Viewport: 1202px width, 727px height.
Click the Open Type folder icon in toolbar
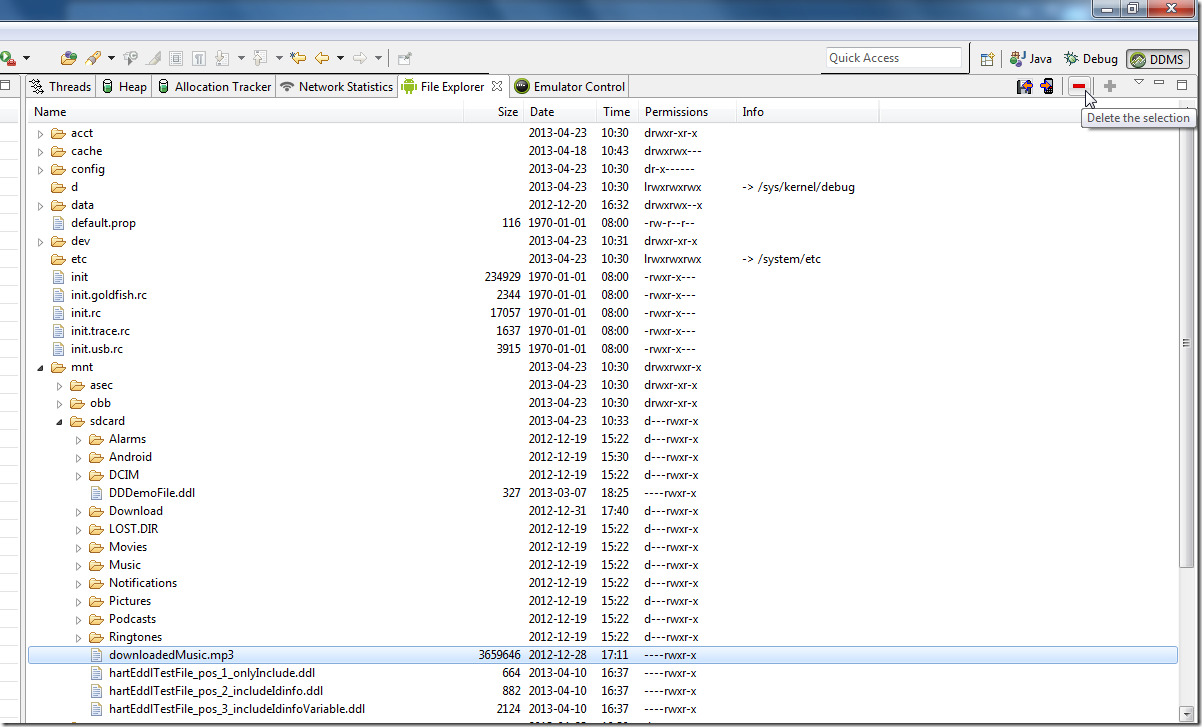69,58
